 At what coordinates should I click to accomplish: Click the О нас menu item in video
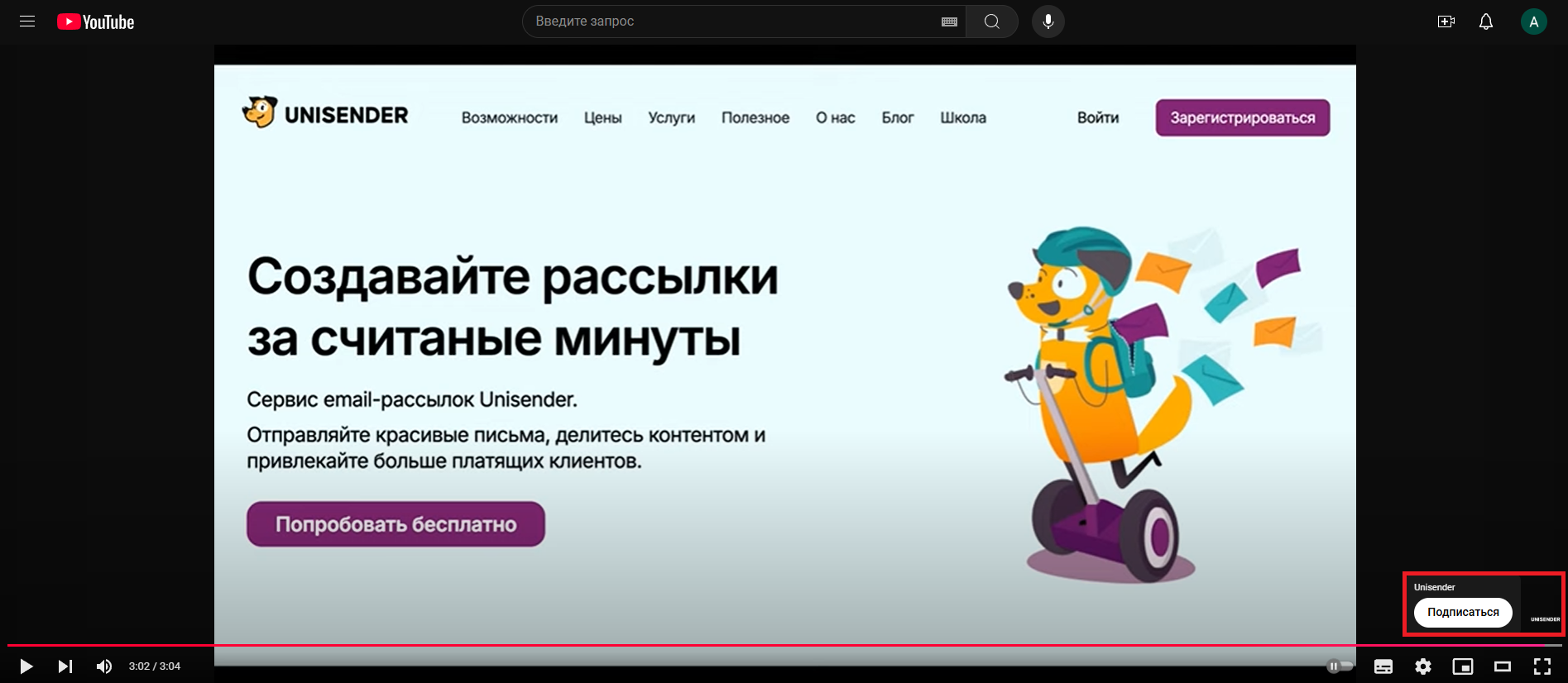coord(836,118)
